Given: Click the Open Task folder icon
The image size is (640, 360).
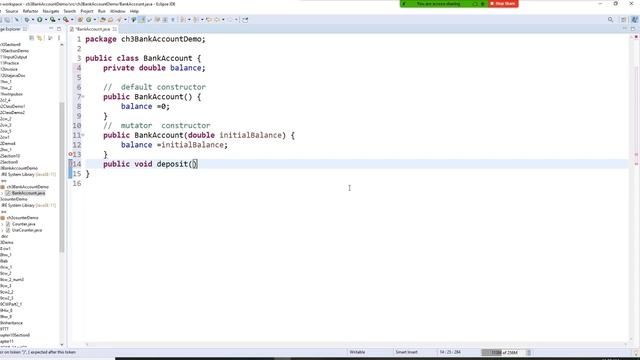Looking at the screenshot, I should pyautogui.click(x=110, y=20).
